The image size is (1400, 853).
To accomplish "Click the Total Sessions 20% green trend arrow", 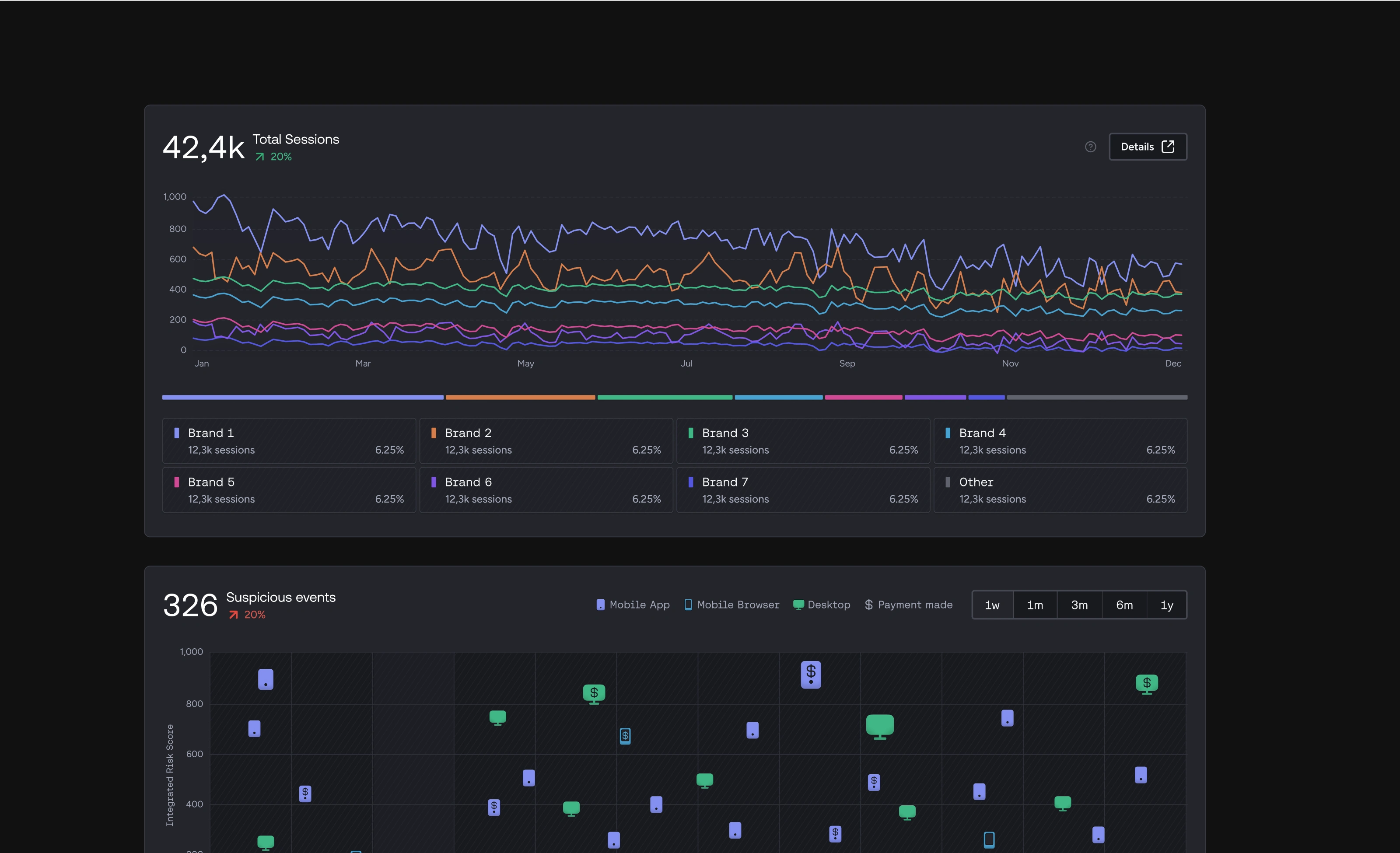I will click(x=260, y=157).
